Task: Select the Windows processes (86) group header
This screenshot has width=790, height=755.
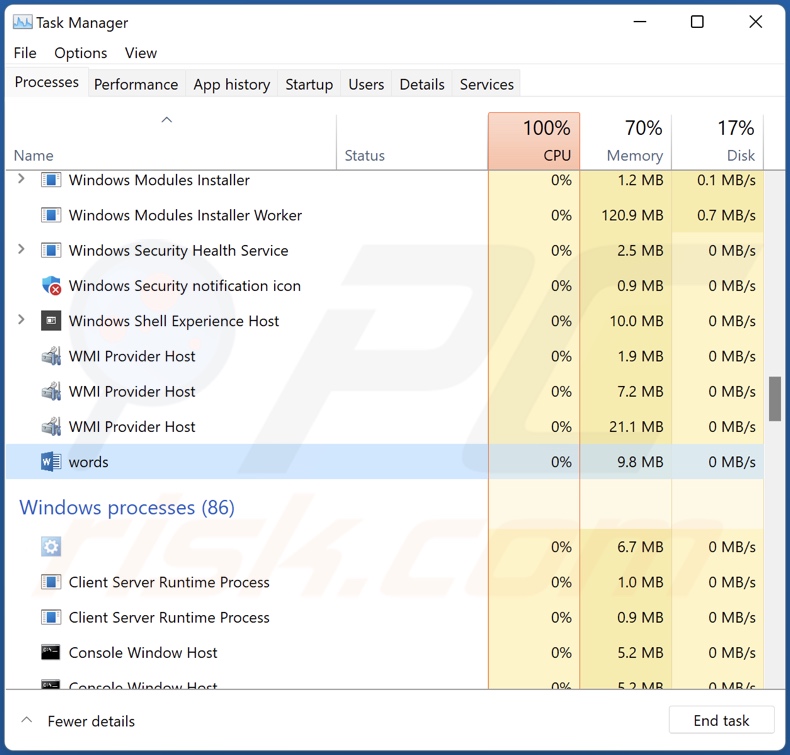Action: click(x=127, y=507)
